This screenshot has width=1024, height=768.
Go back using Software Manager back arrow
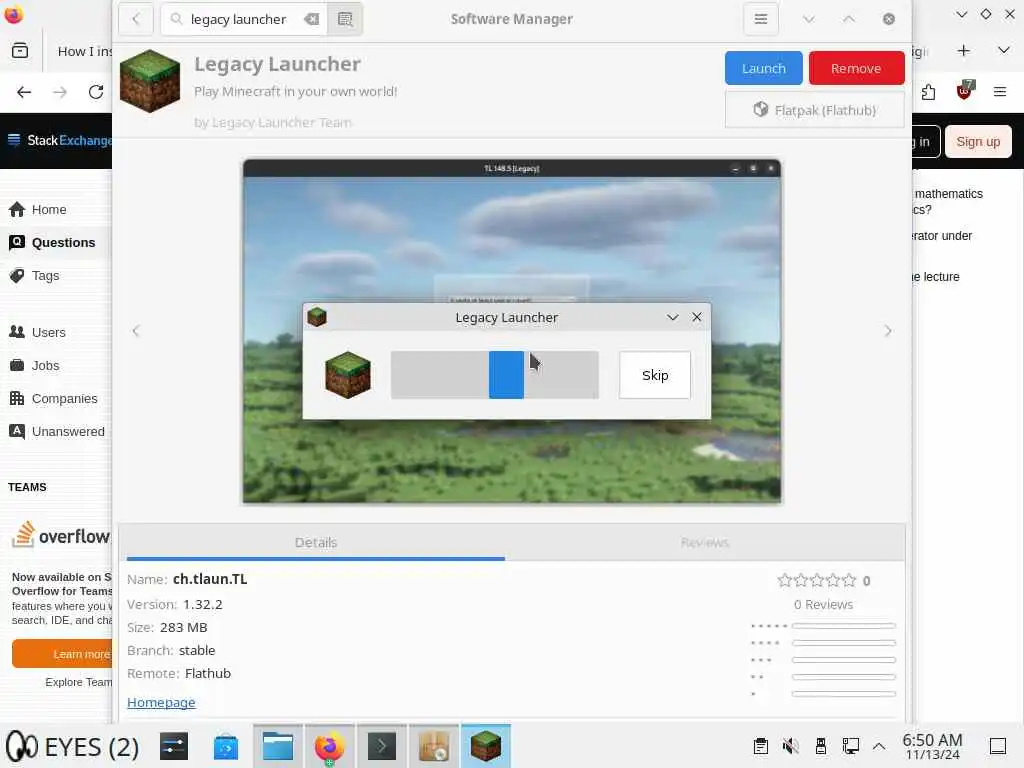[x=136, y=19]
